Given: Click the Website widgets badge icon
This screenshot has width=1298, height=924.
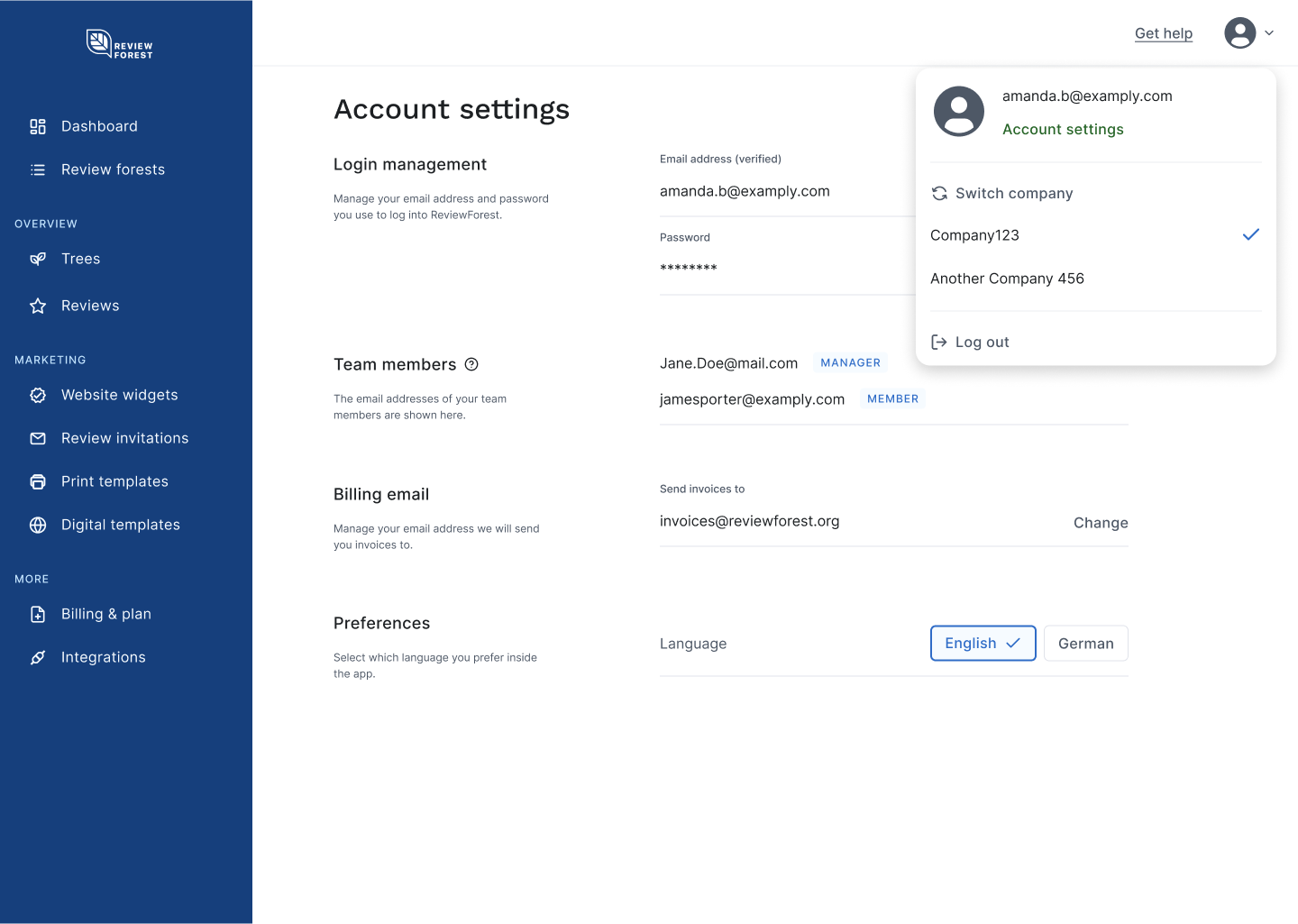Looking at the screenshot, I should tap(38, 396).
